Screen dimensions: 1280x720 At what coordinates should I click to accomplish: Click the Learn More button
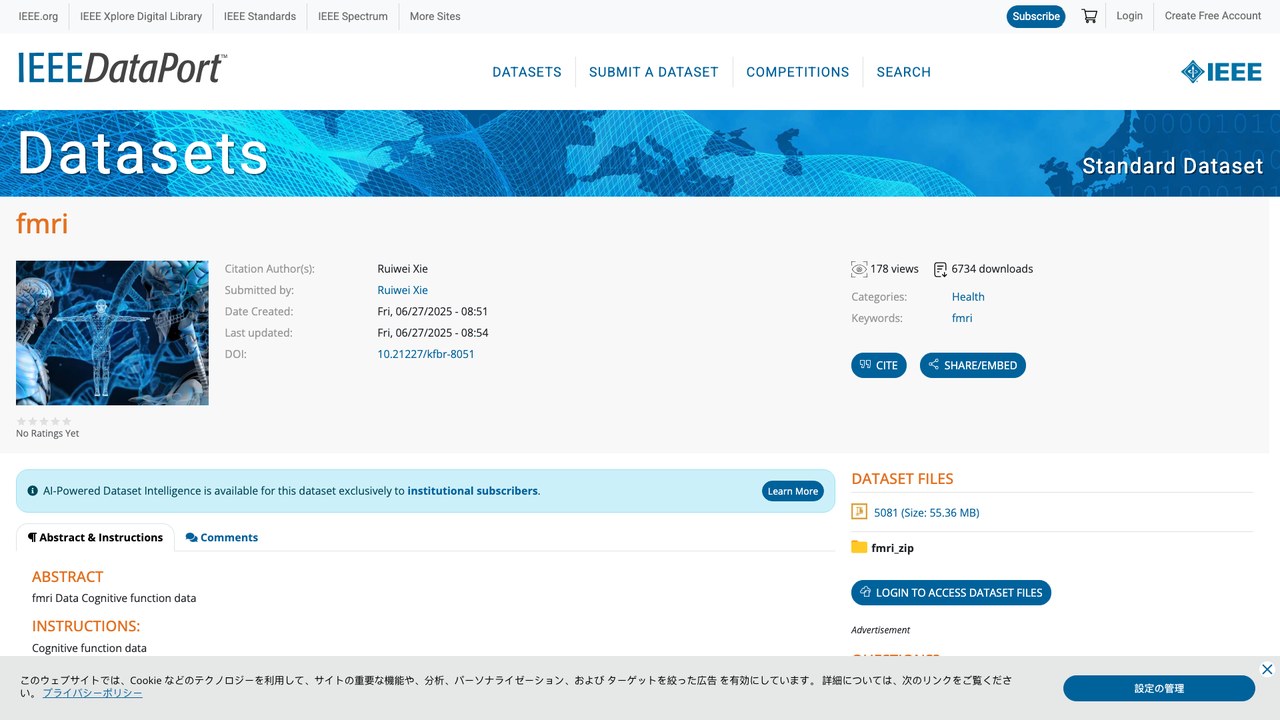[x=793, y=491]
